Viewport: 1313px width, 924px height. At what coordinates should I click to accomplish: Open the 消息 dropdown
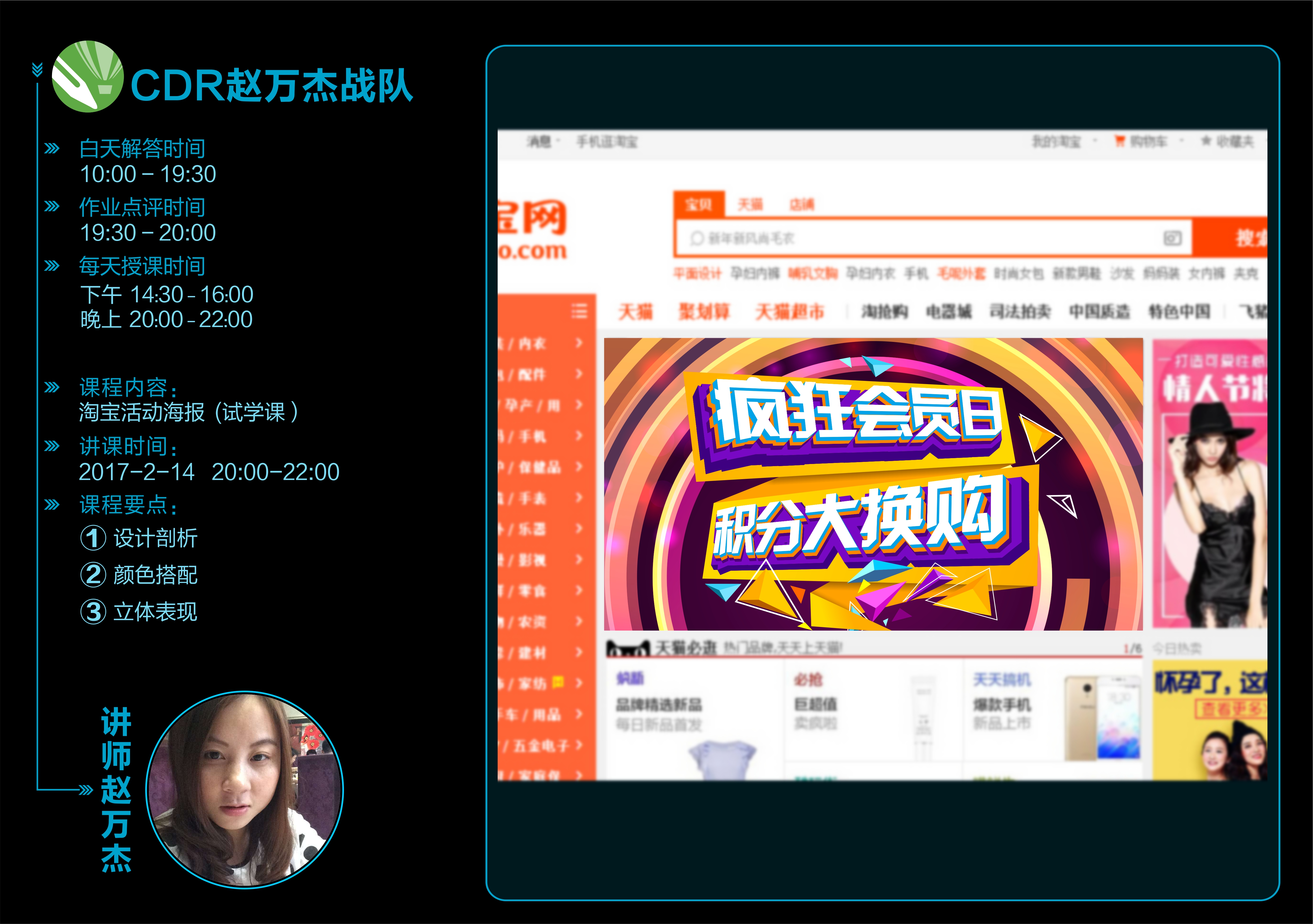tap(542, 141)
